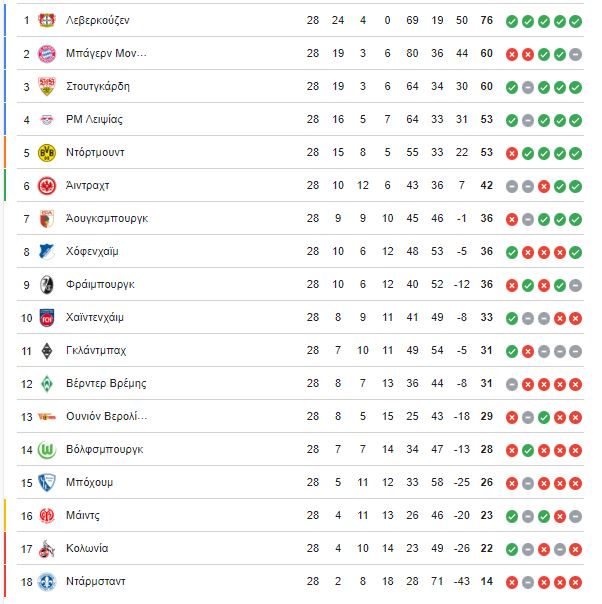
Task: Click the Eintracht Frankfurt eagle logo
Action: pos(47,186)
